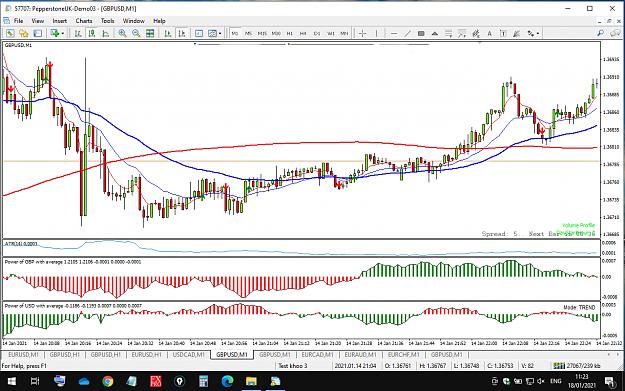Select the Rectangle shape tool
This screenshot has height=391, width=625.
pyautogui.click(x=421, y=33)
